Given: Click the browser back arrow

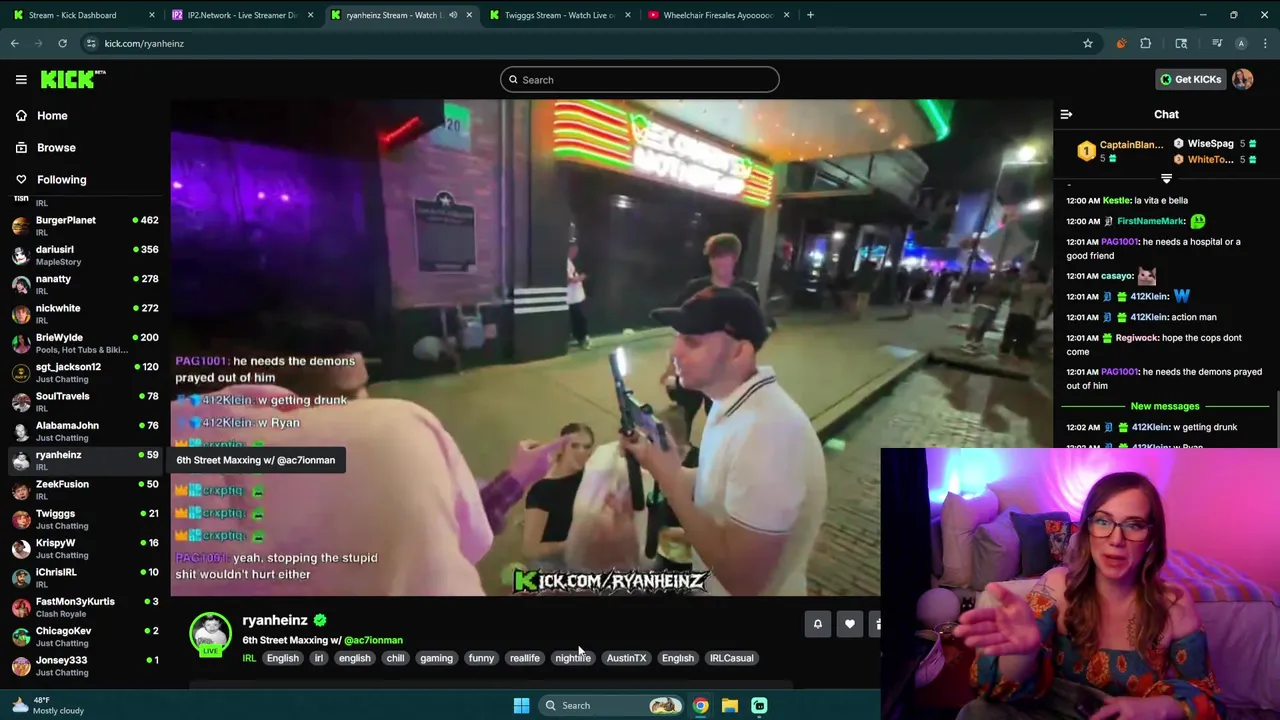Looking at the screenshot, I should [x=15, y=43].
